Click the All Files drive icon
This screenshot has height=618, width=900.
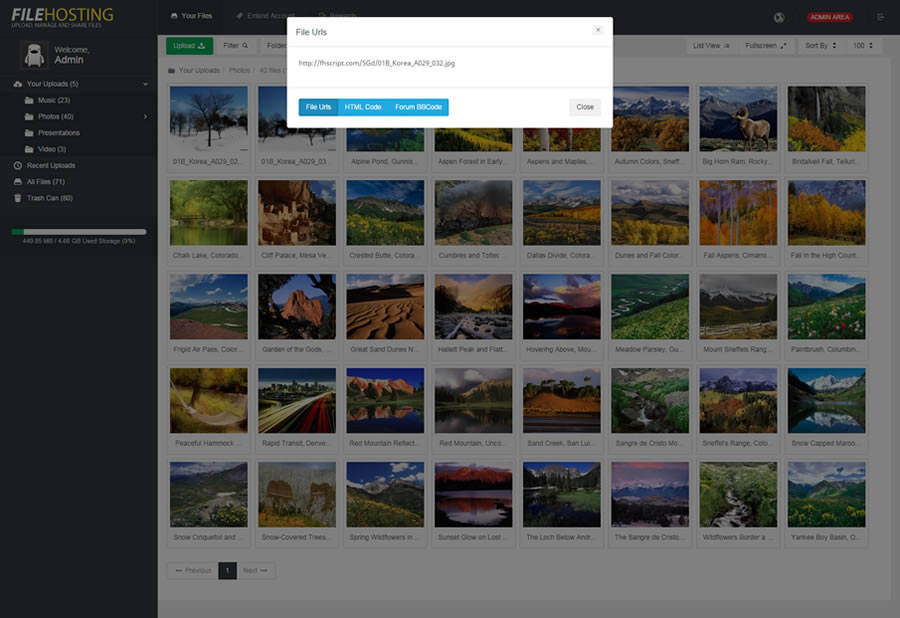[x=18, y=182]
